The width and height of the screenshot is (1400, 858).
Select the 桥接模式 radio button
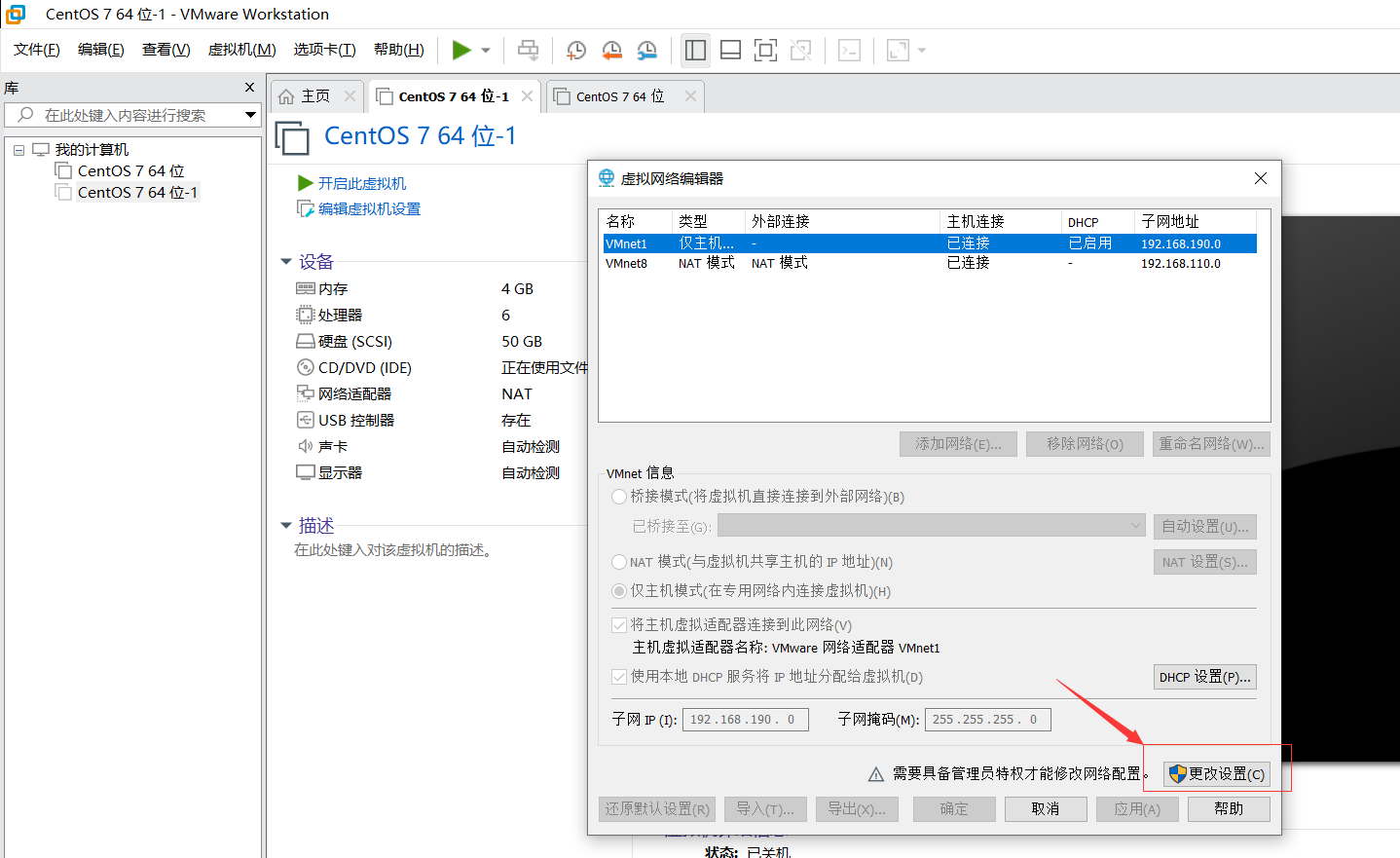click(x=619, y=497)
